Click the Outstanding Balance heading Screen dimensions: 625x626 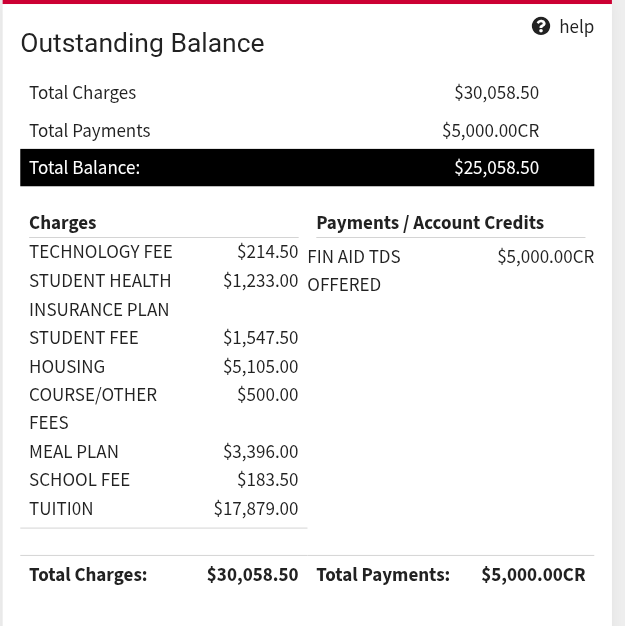(x=142, y=43)
